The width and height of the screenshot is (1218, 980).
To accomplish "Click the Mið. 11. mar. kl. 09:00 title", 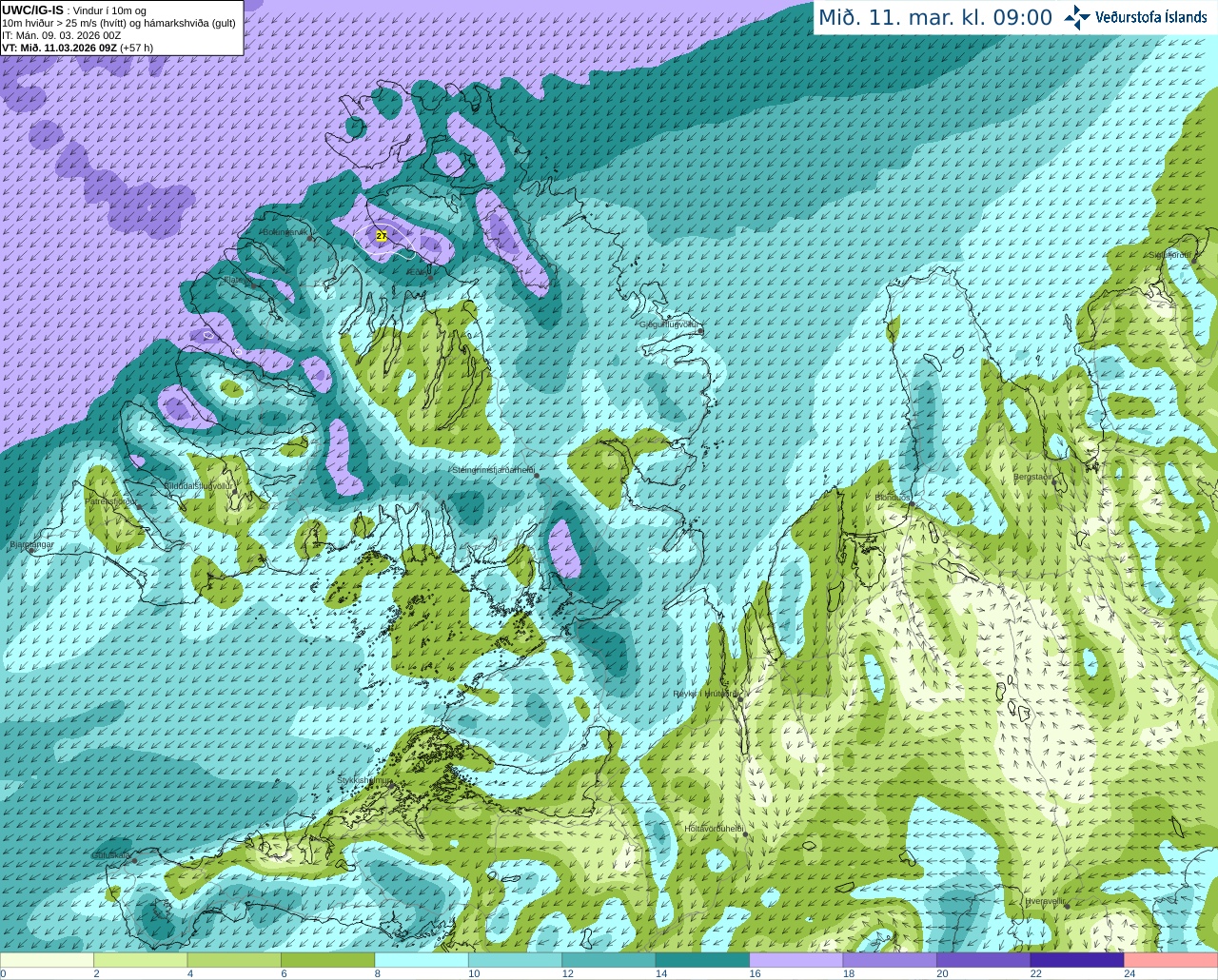I will click(x=935, y=17).
